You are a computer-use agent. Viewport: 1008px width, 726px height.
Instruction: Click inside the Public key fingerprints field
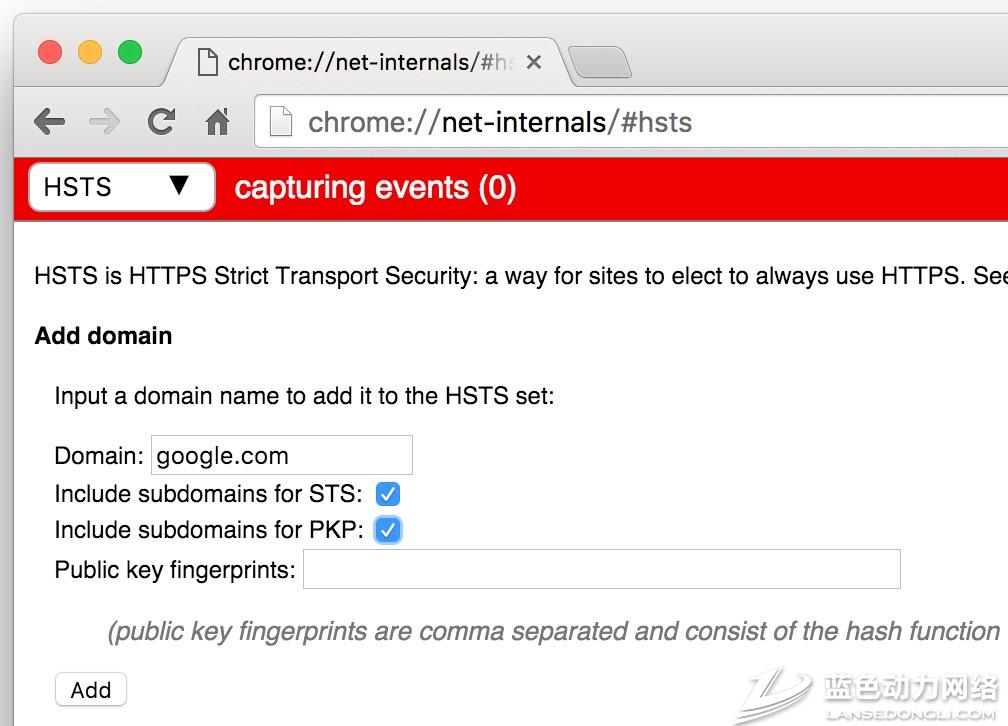pyautogui.click(x=601, y=568)
